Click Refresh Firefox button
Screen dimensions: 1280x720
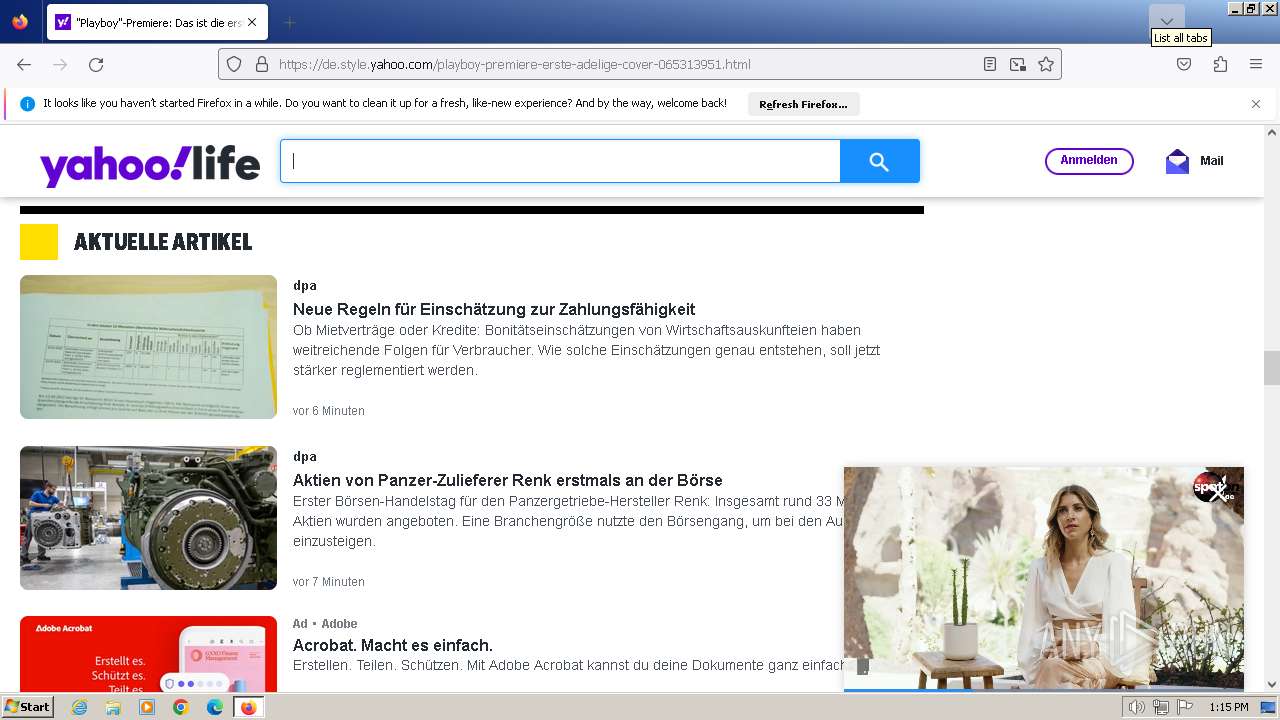tap(803, 104)
